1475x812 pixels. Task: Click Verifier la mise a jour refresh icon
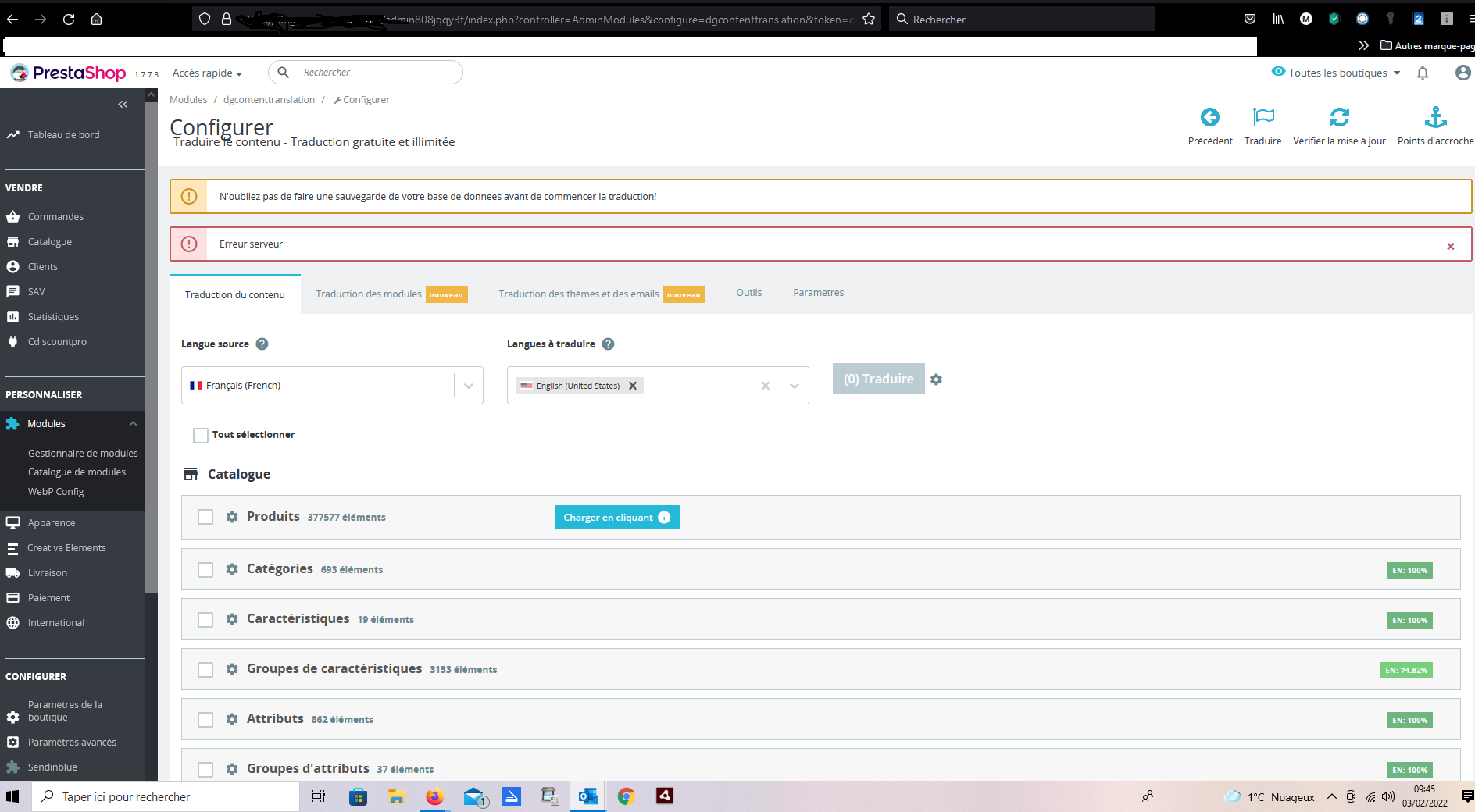(1340, 117)
